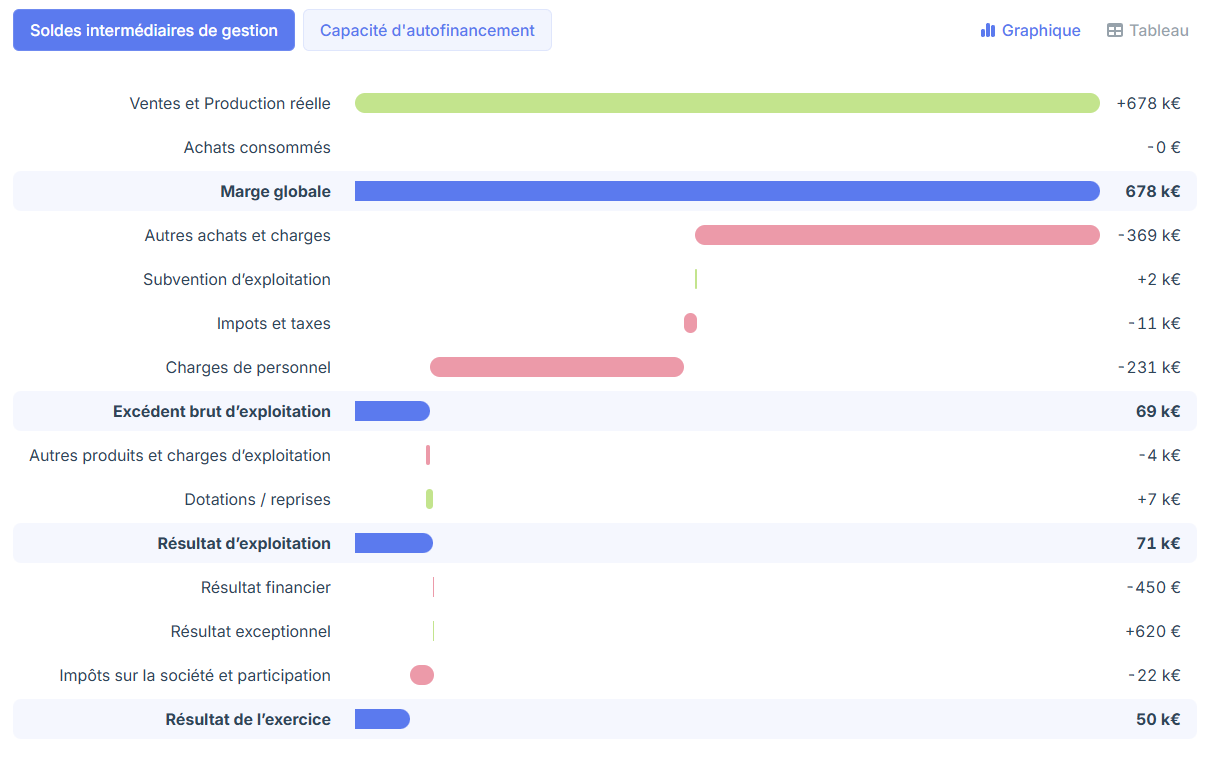This screenshot has width=1207, height=761.
Task: Click the '+678 k€' value
Action: pos(1149,103)
